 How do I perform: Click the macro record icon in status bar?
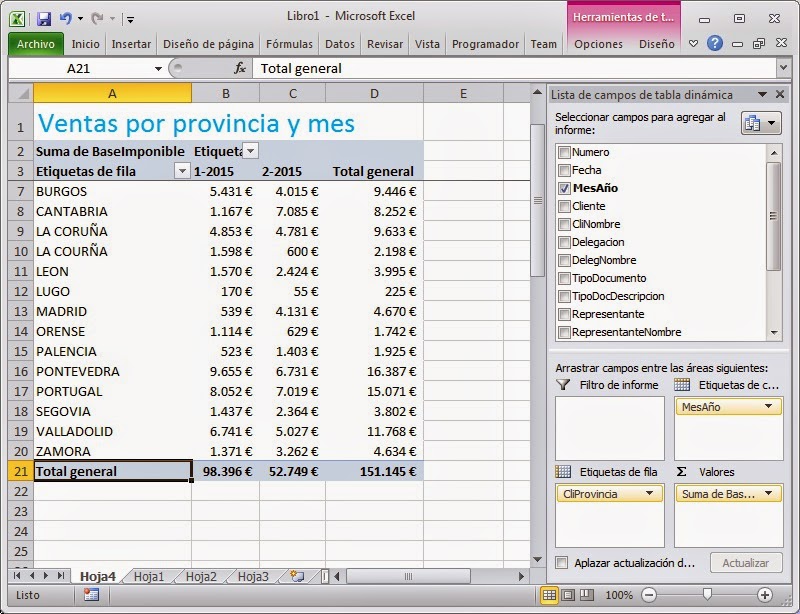tap(91, 595)
